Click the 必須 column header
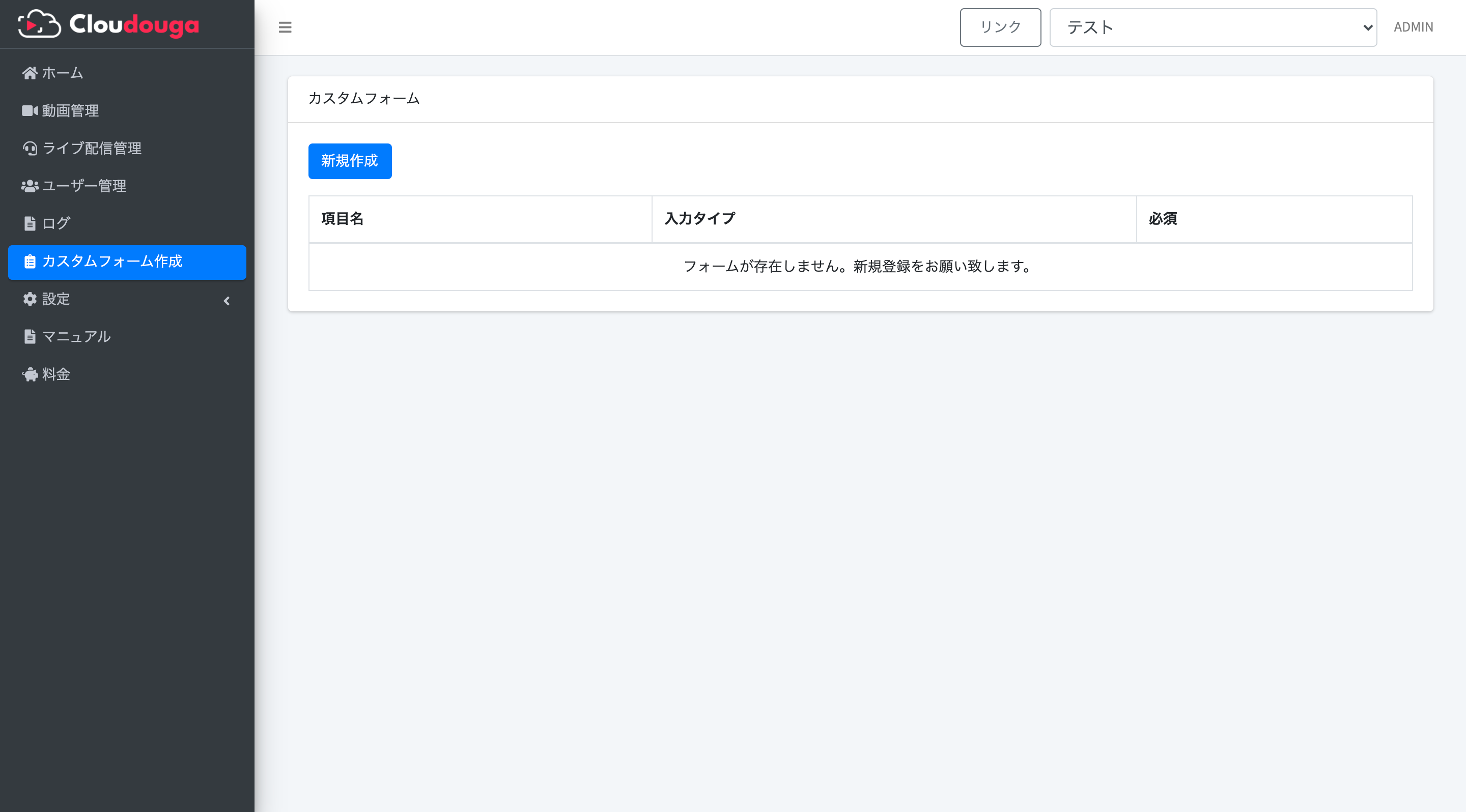The height and width of the screenshot is (812, 1466). click(x=1274, y=219)
